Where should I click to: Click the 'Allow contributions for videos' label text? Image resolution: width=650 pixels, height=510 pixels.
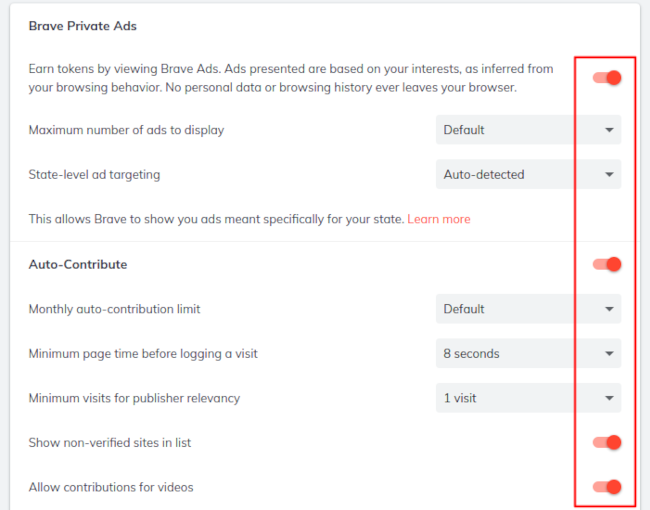tap(111, 487)
